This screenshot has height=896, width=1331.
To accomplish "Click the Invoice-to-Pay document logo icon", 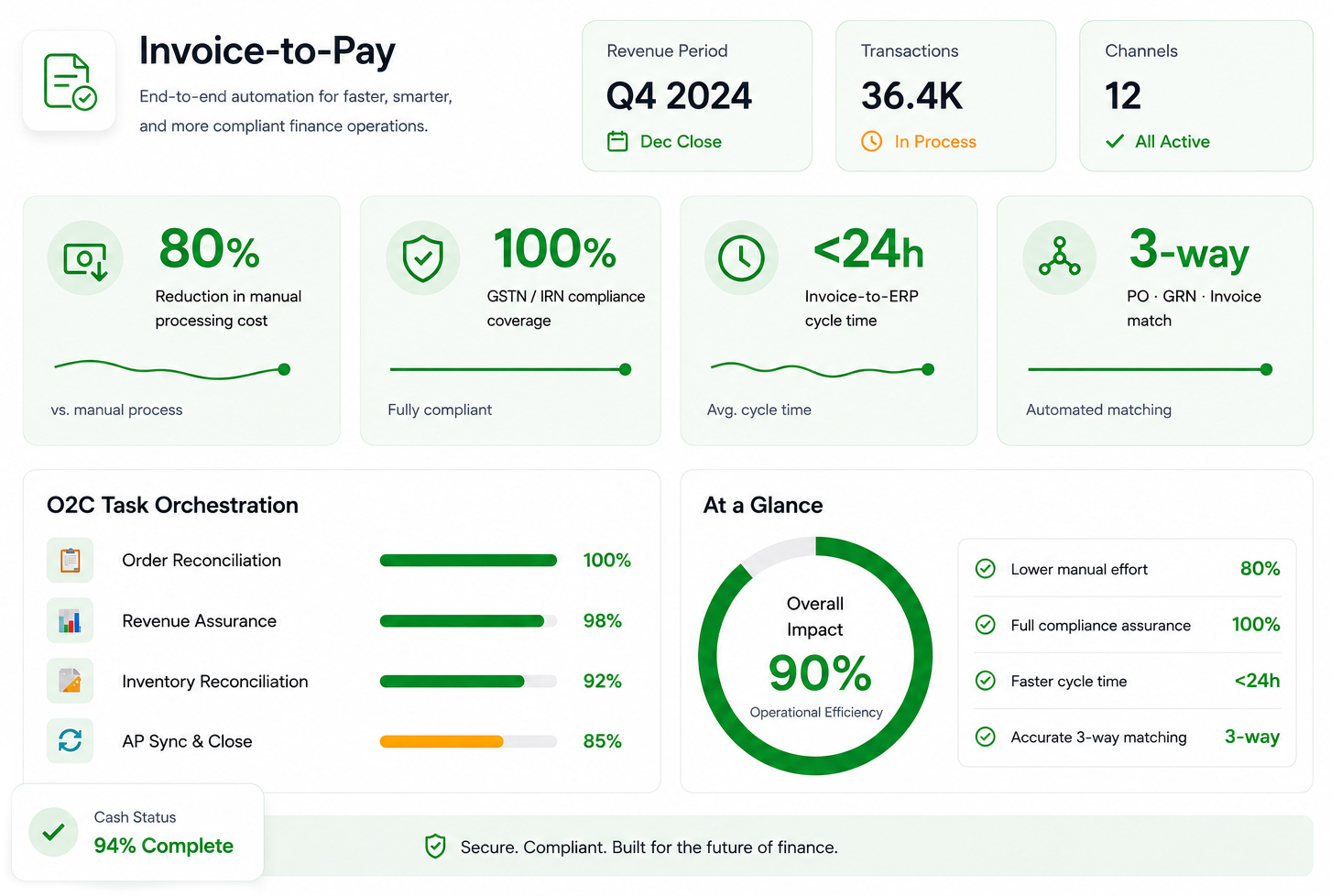I will (x=70, y=82).
